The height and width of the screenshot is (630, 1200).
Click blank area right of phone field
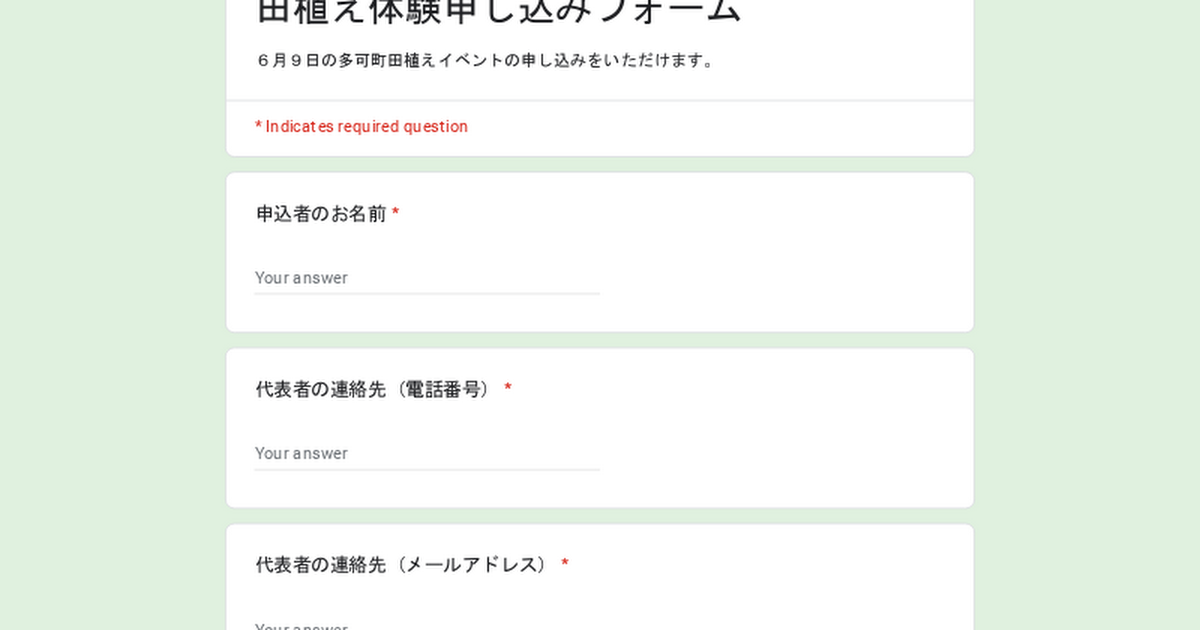780,445
